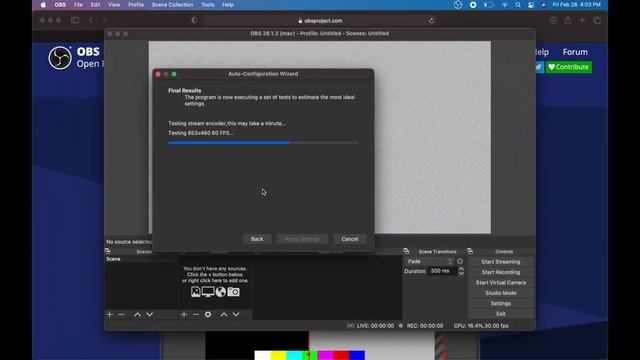Click the browser globe icon in Sources
The width and height of the screenshot is (640, 360).
pos(221,291)
